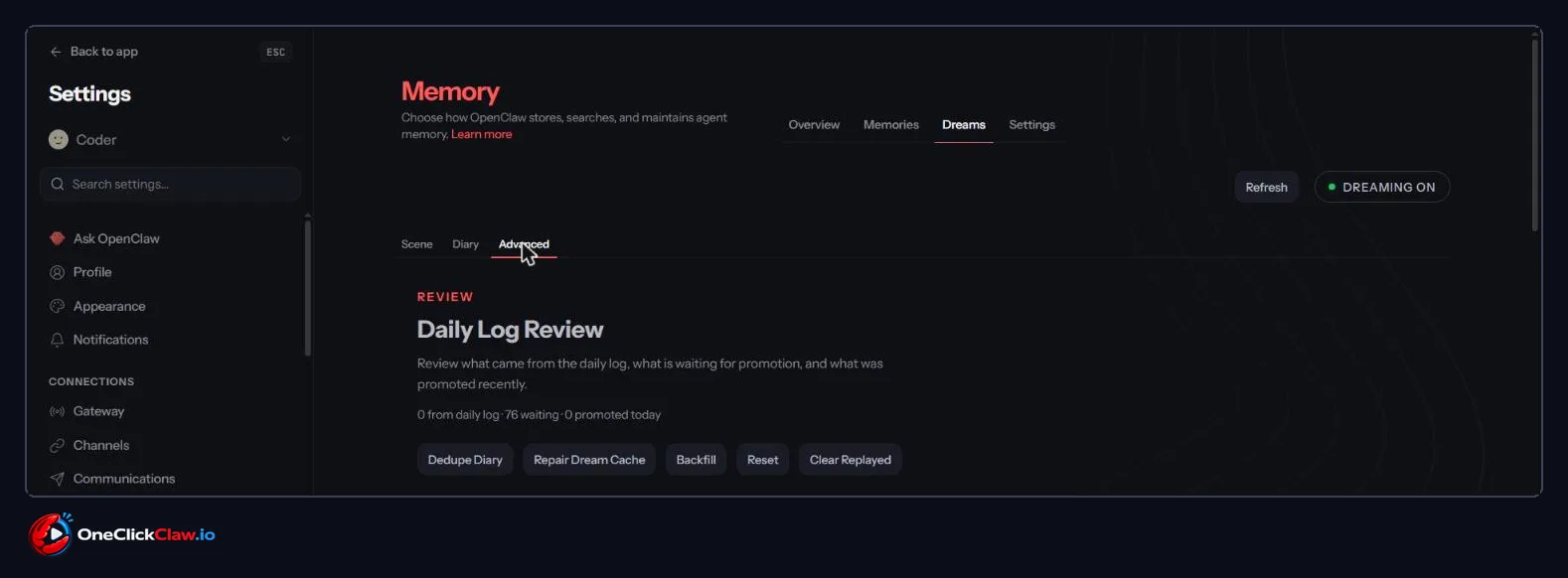Click the Channels link icon
1568x578 pixels.
(58, 445)
